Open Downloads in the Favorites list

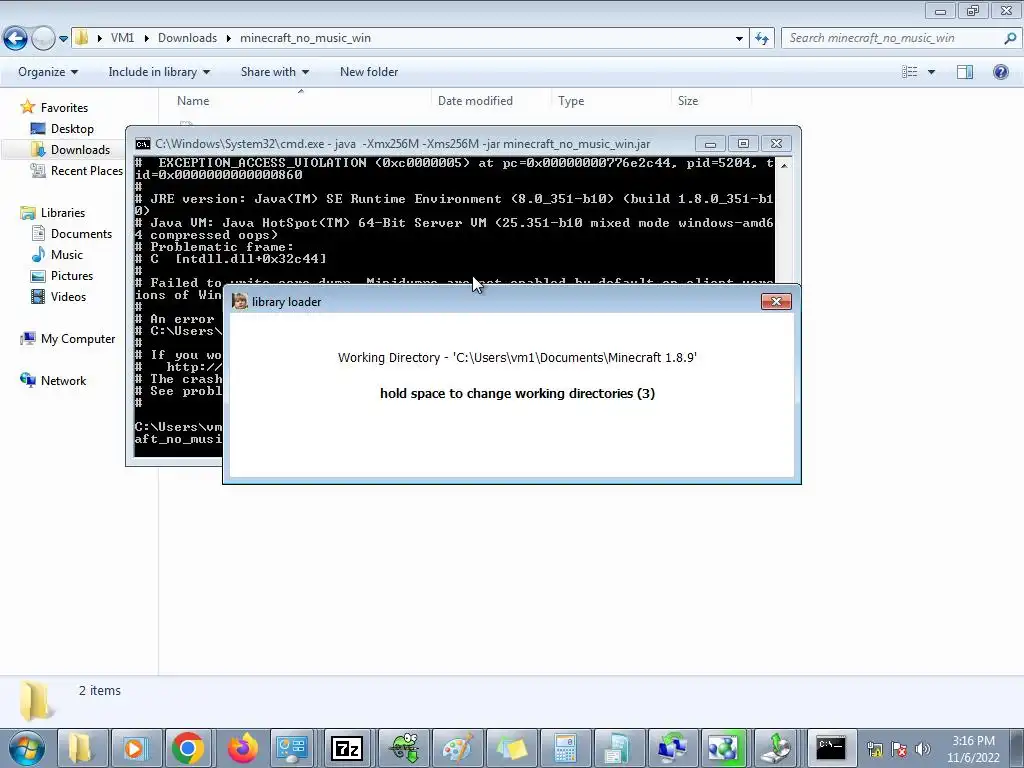coord(80,150)
